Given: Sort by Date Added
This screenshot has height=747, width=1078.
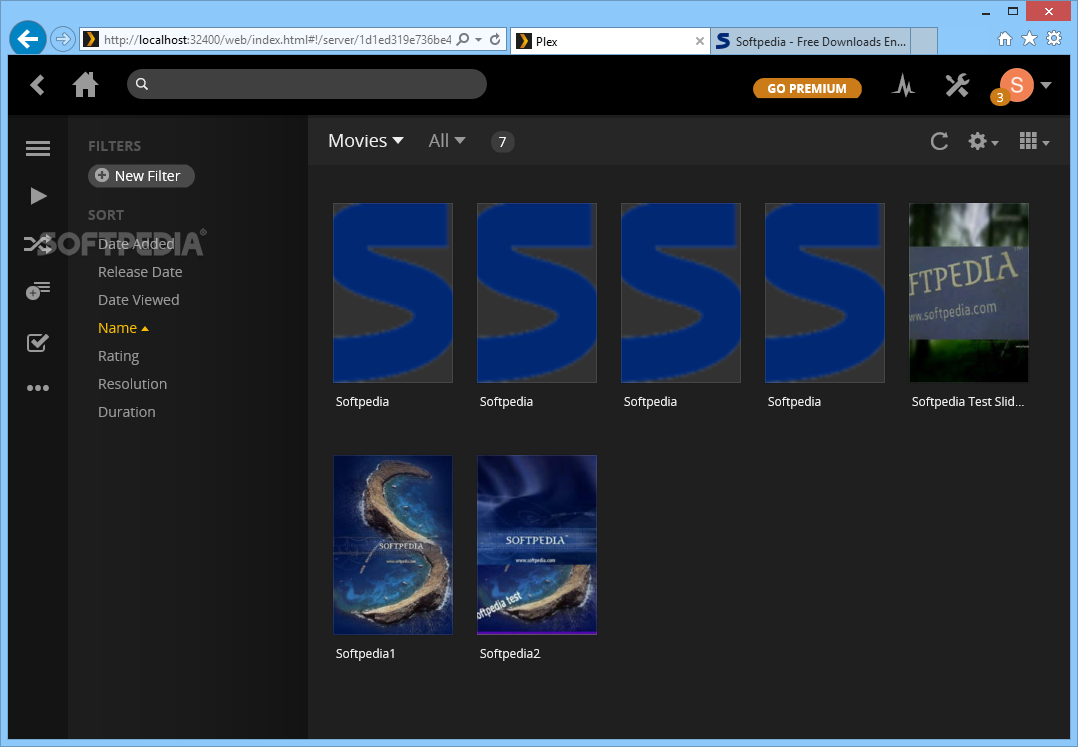Looking at the screenshot, I should (x=136, y=244).
